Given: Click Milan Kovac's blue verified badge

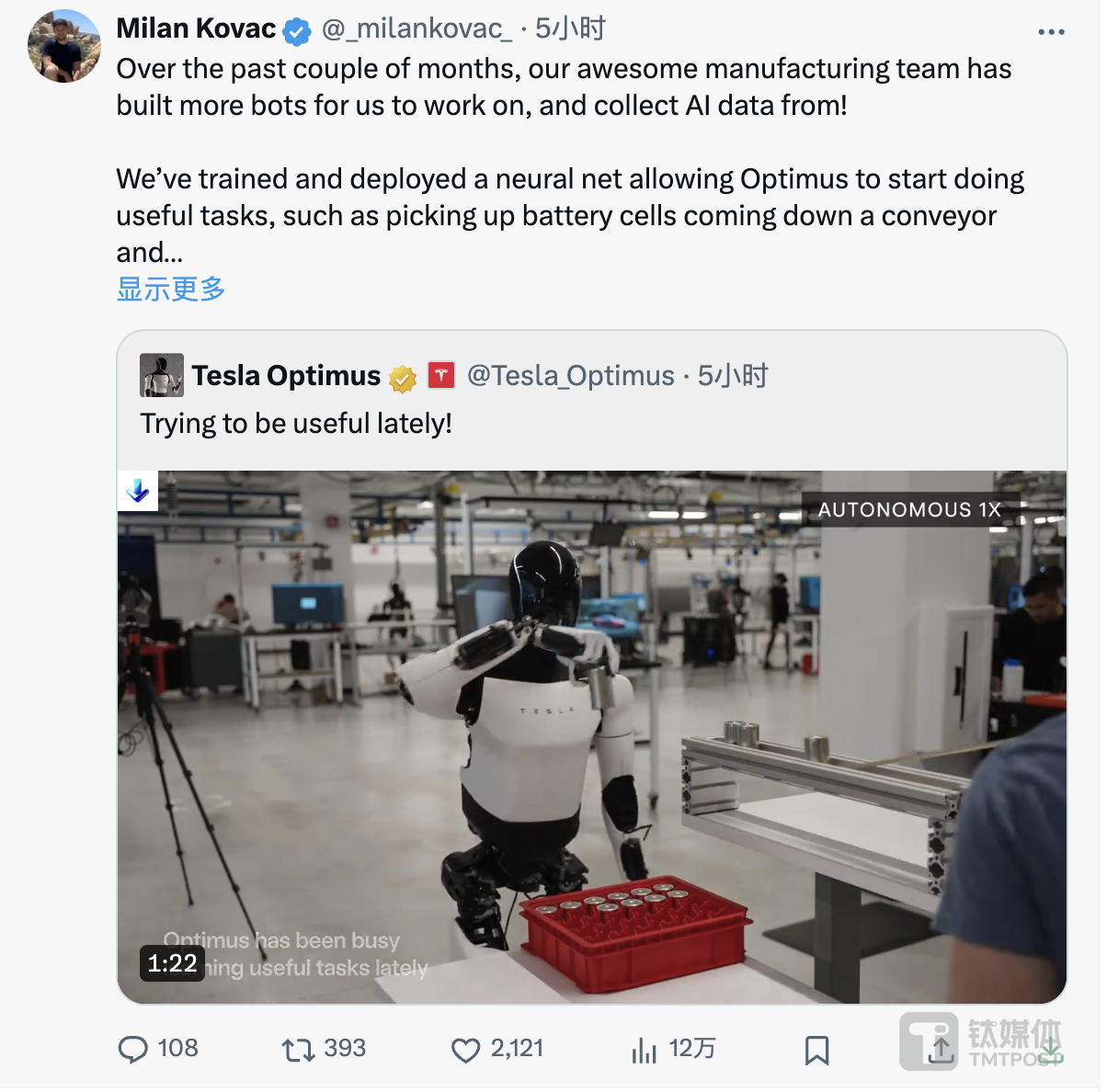Looking at the screenshot, I should pos(296,32).
